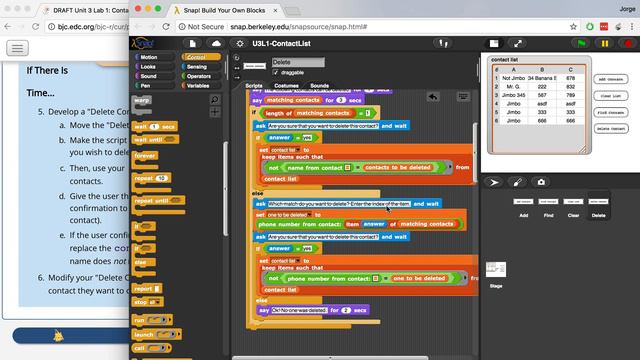
Task: Add a new turtle sprite
Action: [x=494, y=182]
